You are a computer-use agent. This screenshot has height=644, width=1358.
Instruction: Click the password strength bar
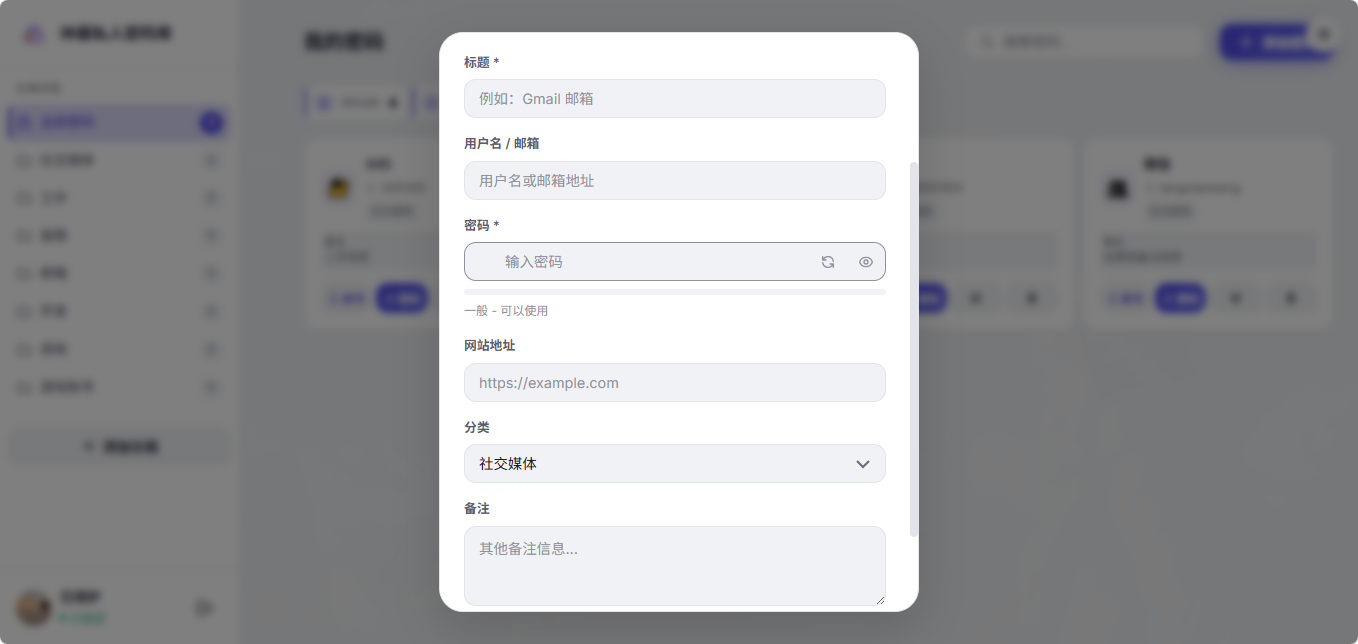(674, 292)
